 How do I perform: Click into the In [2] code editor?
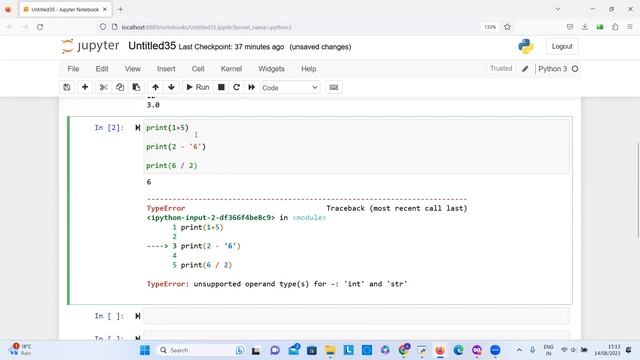click(x=356, y=146)
